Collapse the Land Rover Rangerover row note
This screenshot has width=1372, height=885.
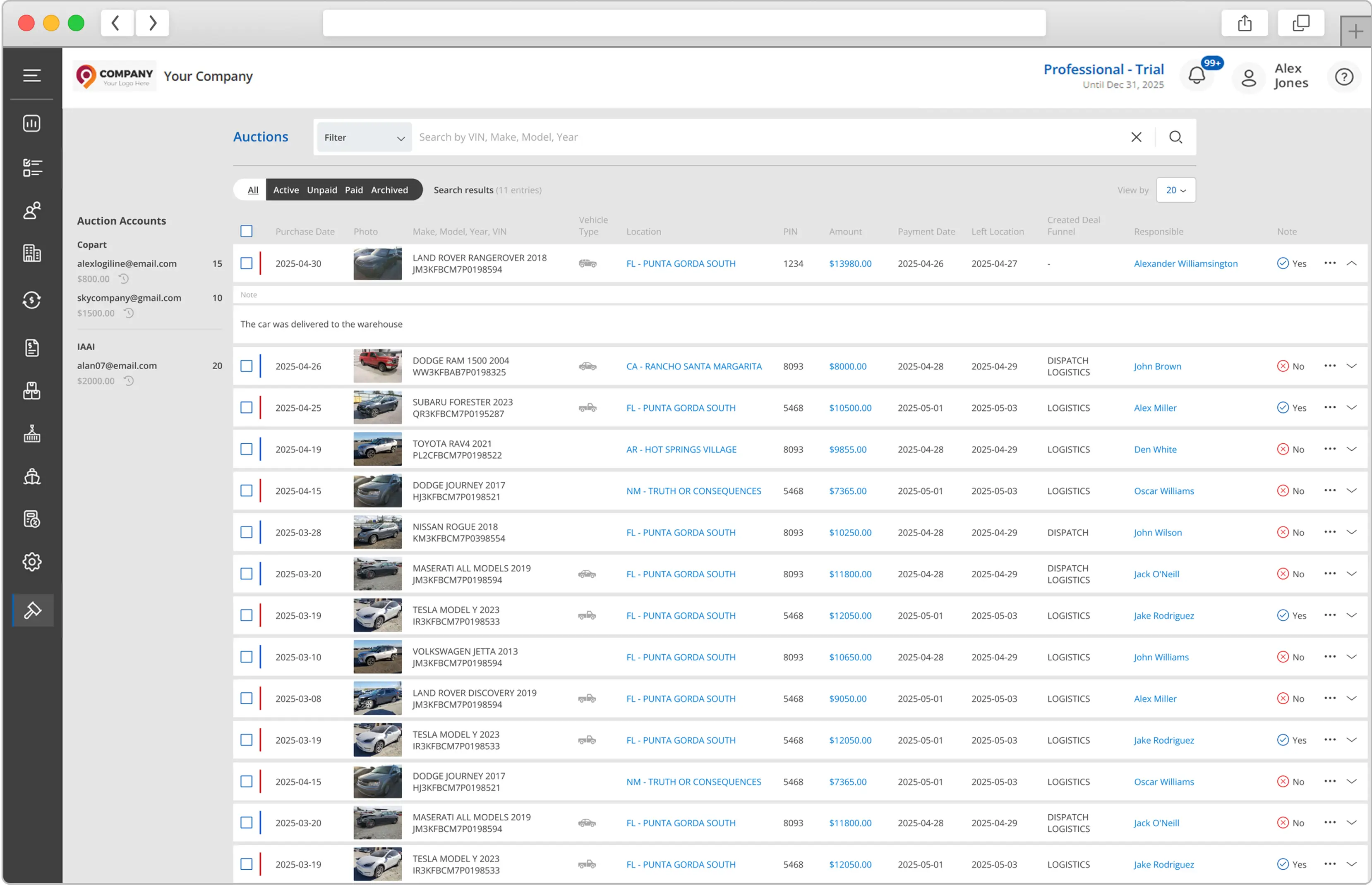click(1351, 263)
